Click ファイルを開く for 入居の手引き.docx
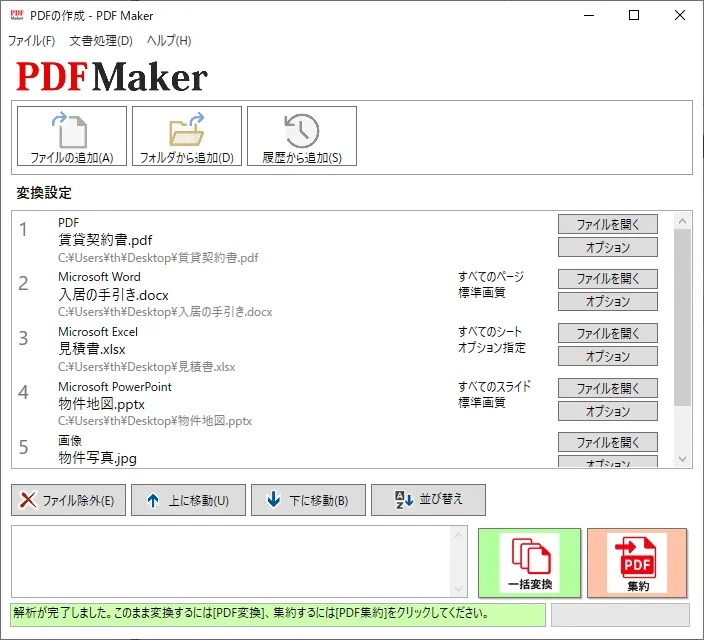Screen dimensions: 704x640 (x=608, y=279)
